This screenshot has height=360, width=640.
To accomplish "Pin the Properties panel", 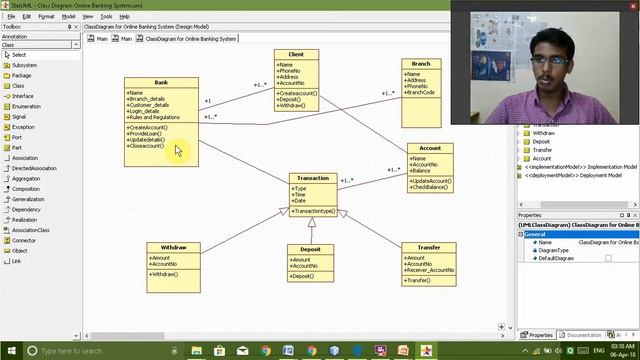I will pyautogui.click(x=628, y=215).
